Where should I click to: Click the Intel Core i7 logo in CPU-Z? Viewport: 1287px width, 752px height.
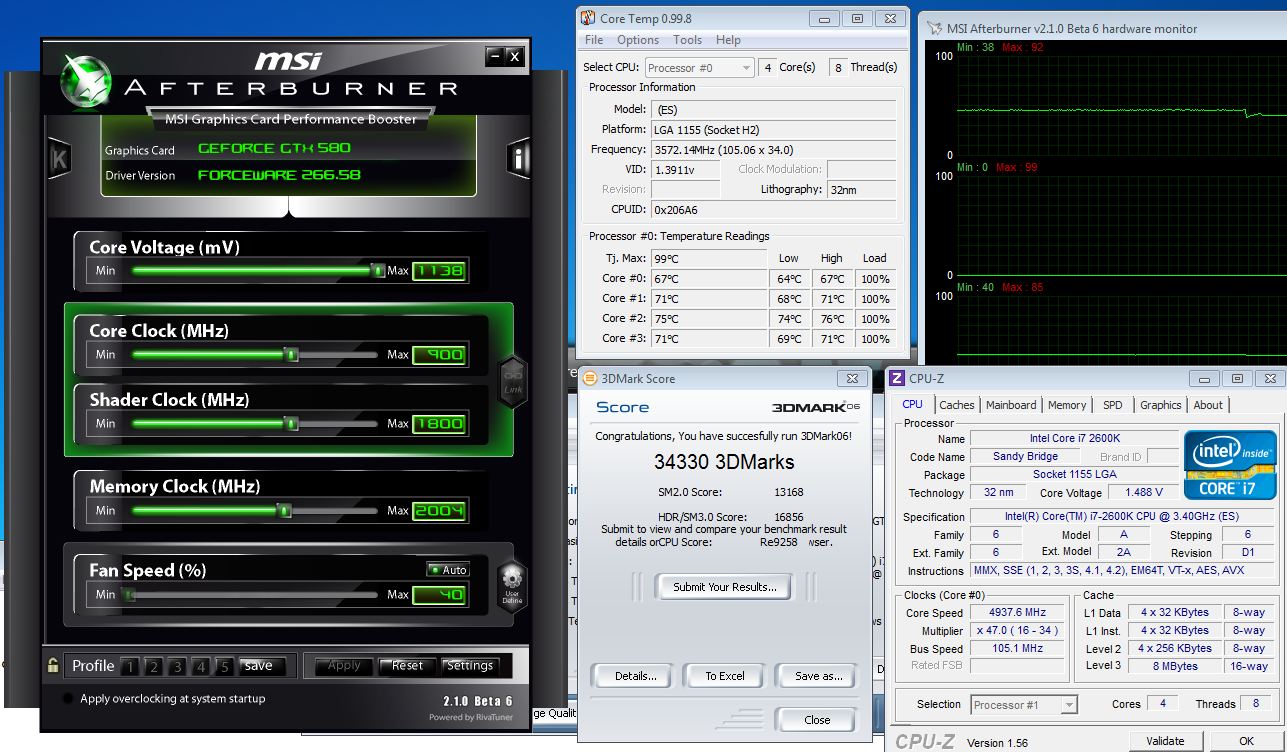1230,465
